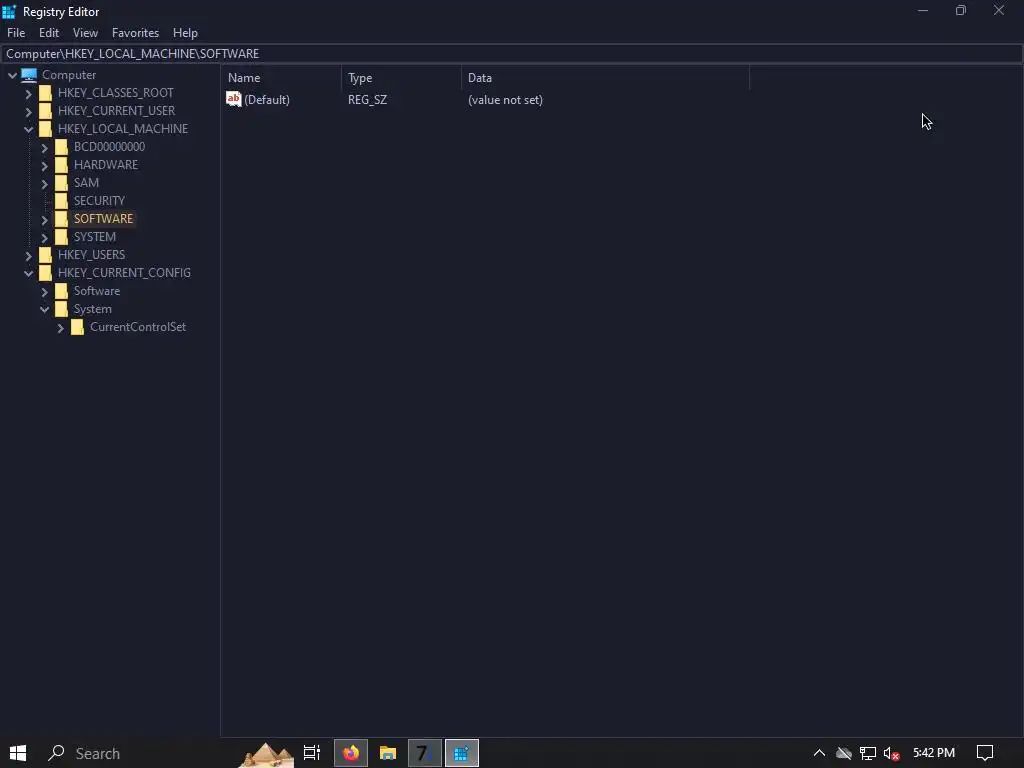Open the Favorites menu
Screen dimensions: 1024x768
coord(135,33)
